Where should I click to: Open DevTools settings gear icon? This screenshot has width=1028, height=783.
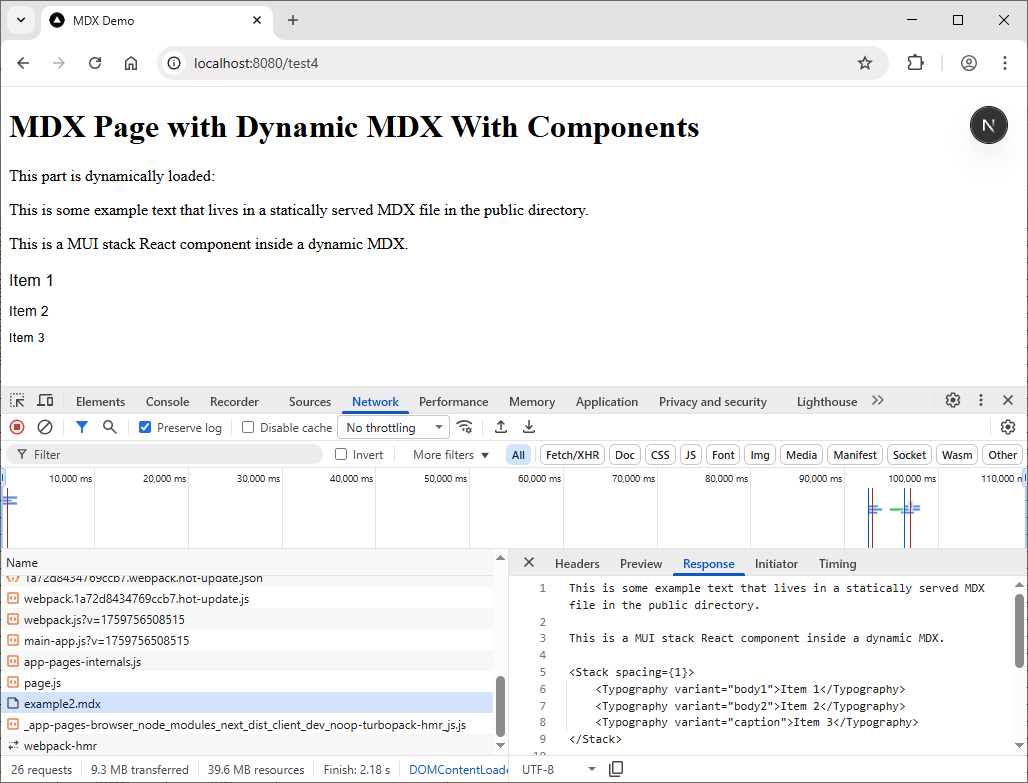coord(953,400)
